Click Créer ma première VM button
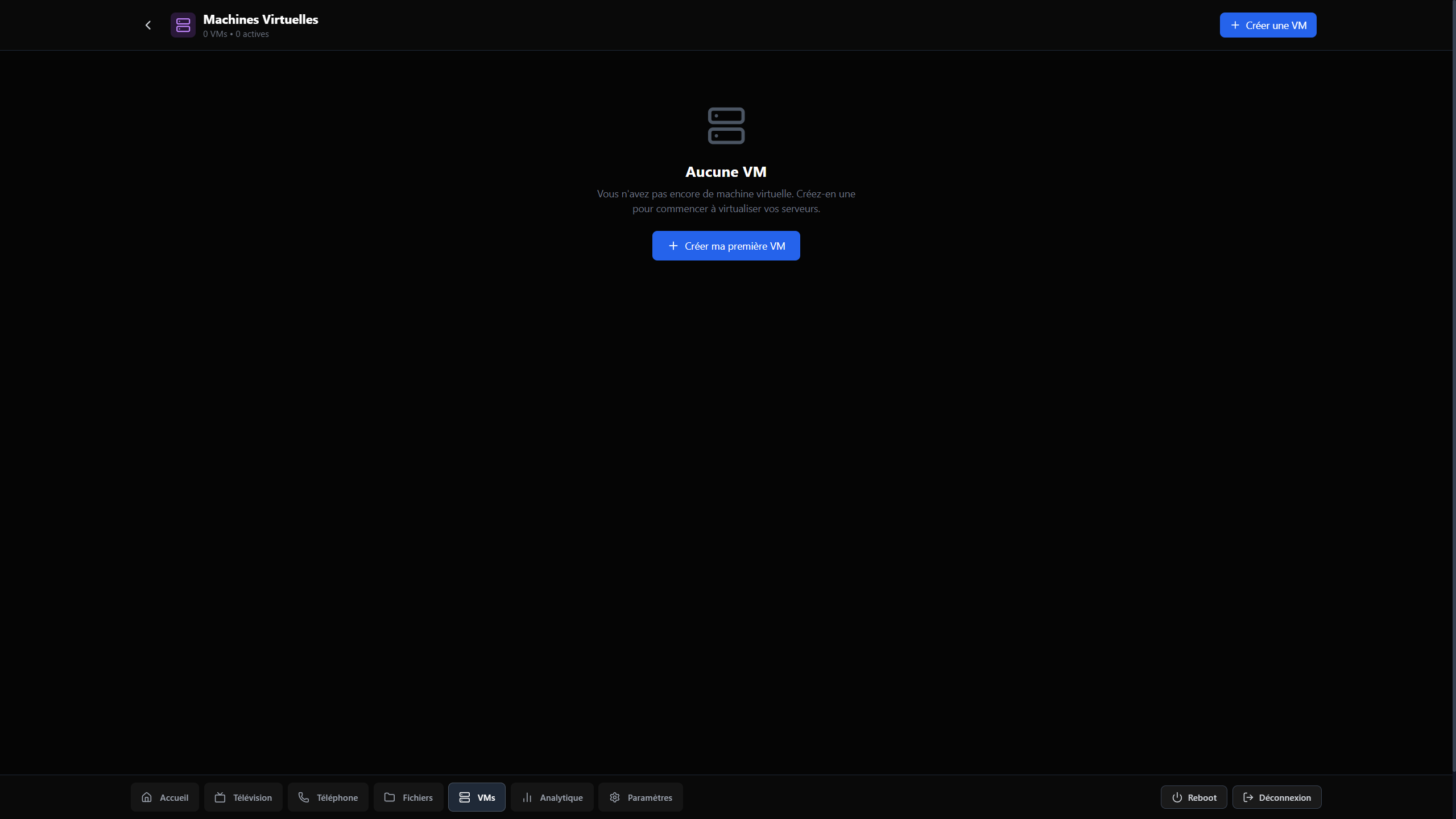The width and height of the screenshot is (1456, 819). point(726,246)
